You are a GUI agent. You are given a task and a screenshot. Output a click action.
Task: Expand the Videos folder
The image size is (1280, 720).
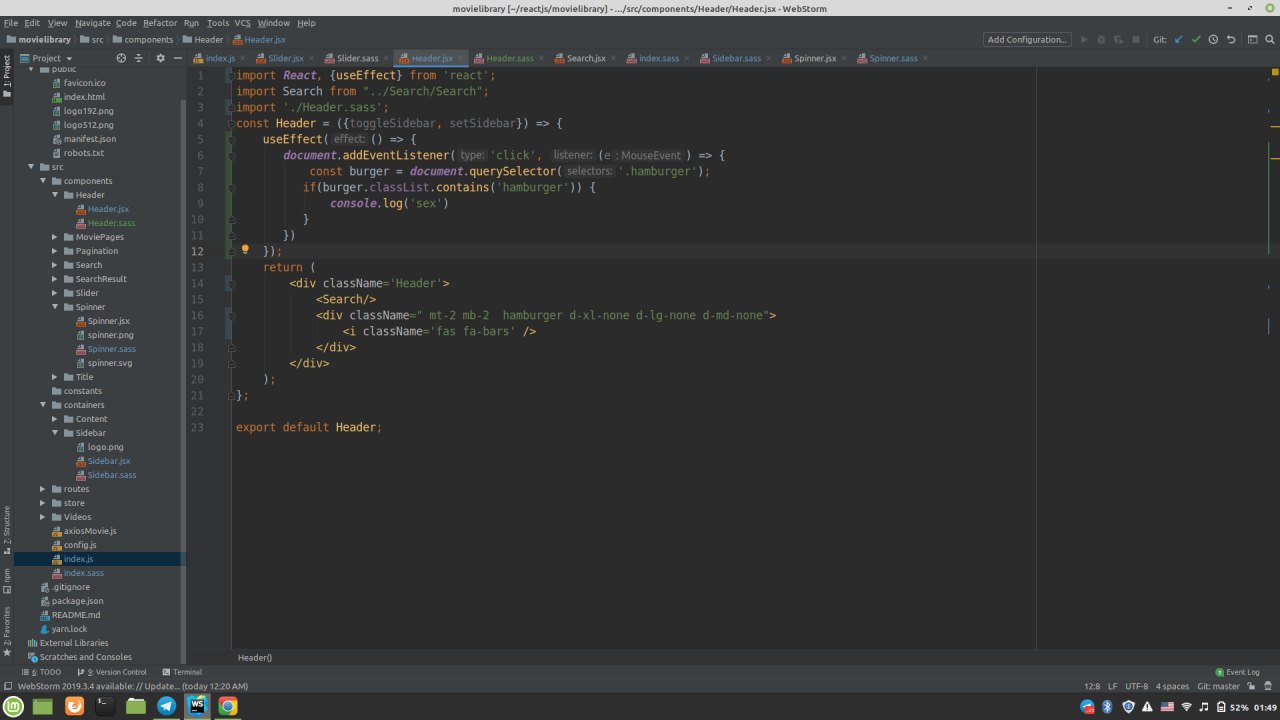(43, 517)
